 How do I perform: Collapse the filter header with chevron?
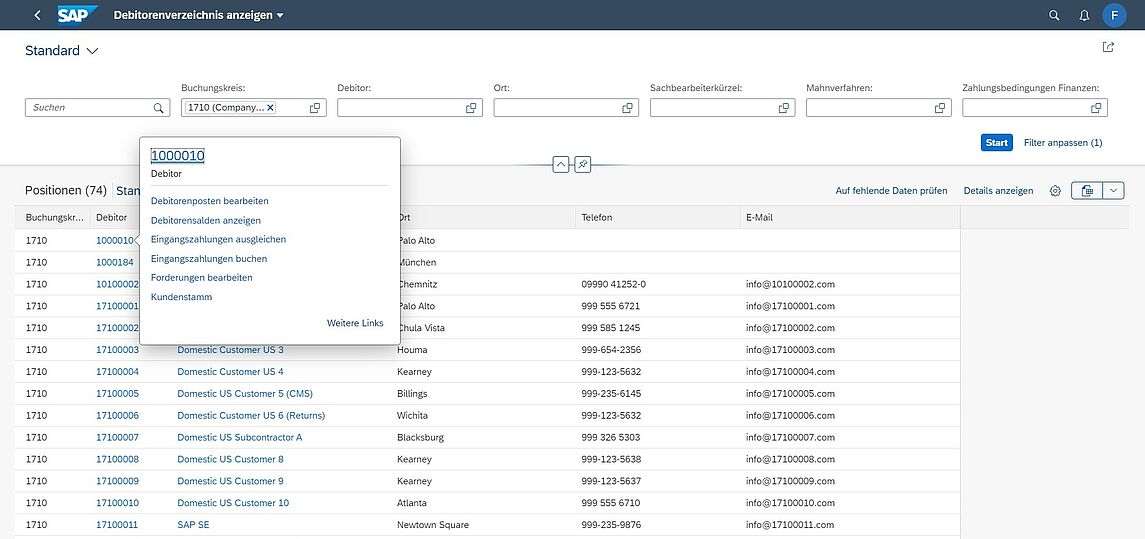[x=560, y=164]
